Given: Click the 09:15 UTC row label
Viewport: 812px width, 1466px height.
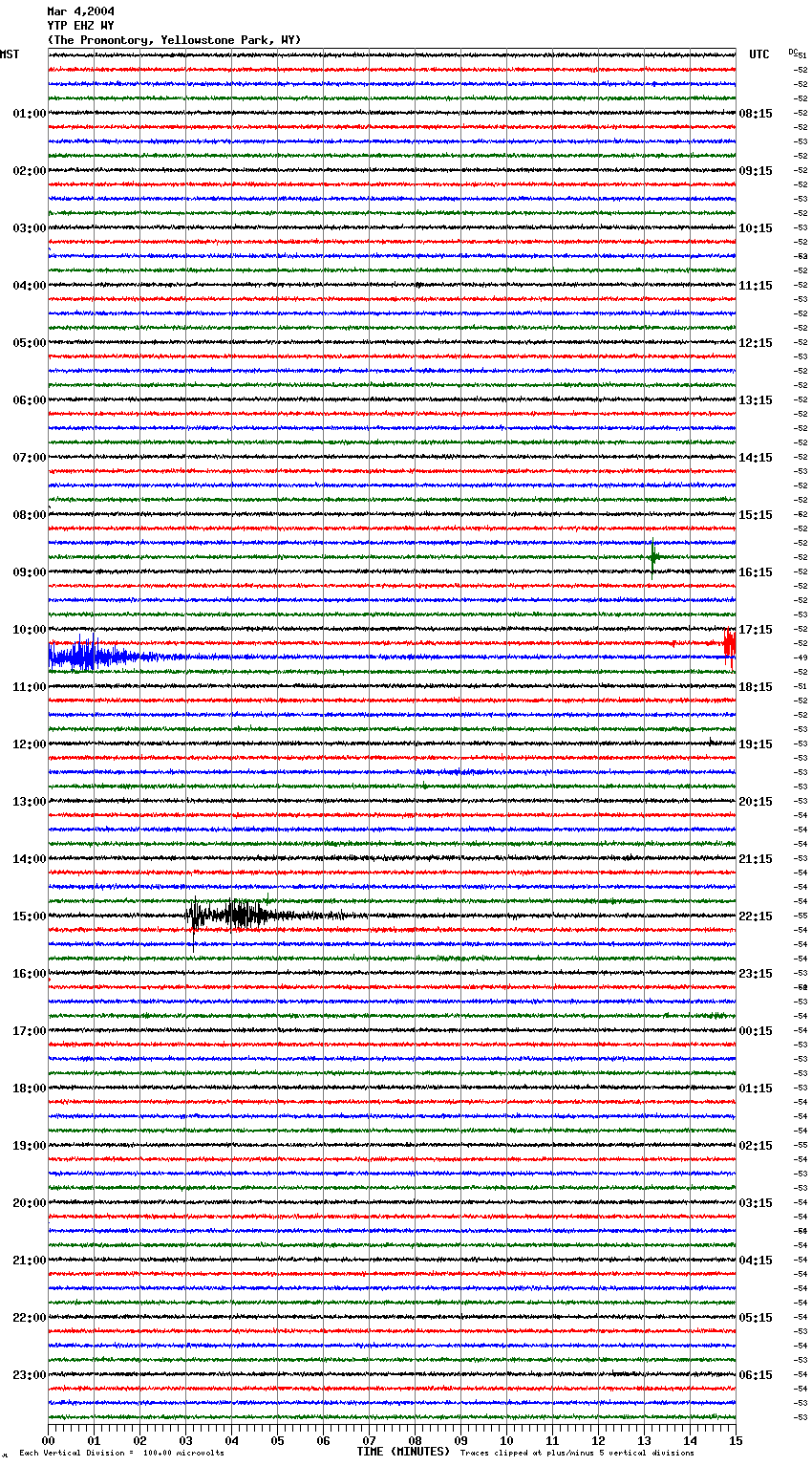Looking at the screenshot, I should click(x=756, y=171).
